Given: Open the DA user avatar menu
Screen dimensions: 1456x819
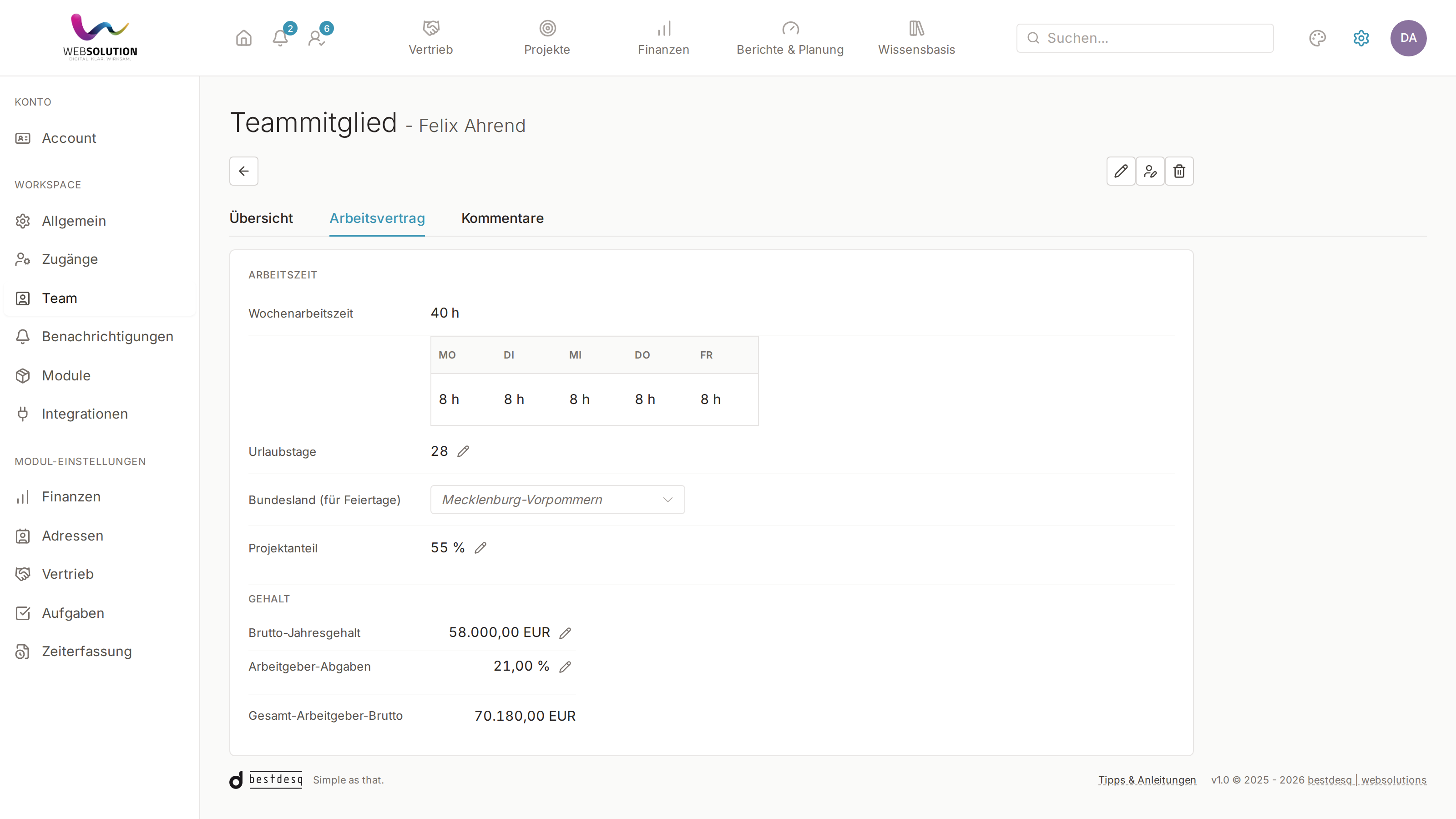Looking at the screenshot, I should tap(1408, 38).
